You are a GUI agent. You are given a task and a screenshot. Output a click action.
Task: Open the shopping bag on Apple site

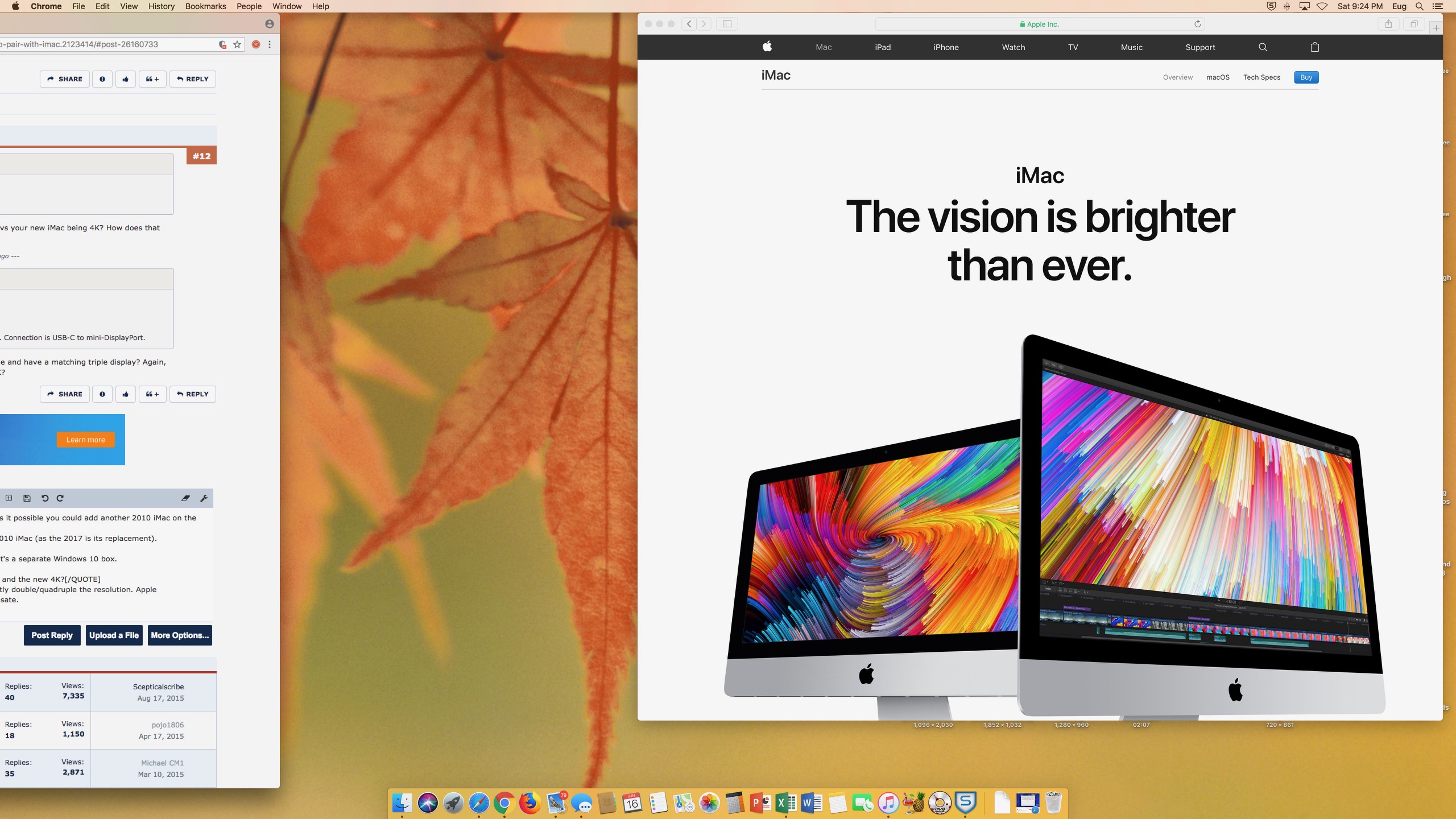(1314, 47)
